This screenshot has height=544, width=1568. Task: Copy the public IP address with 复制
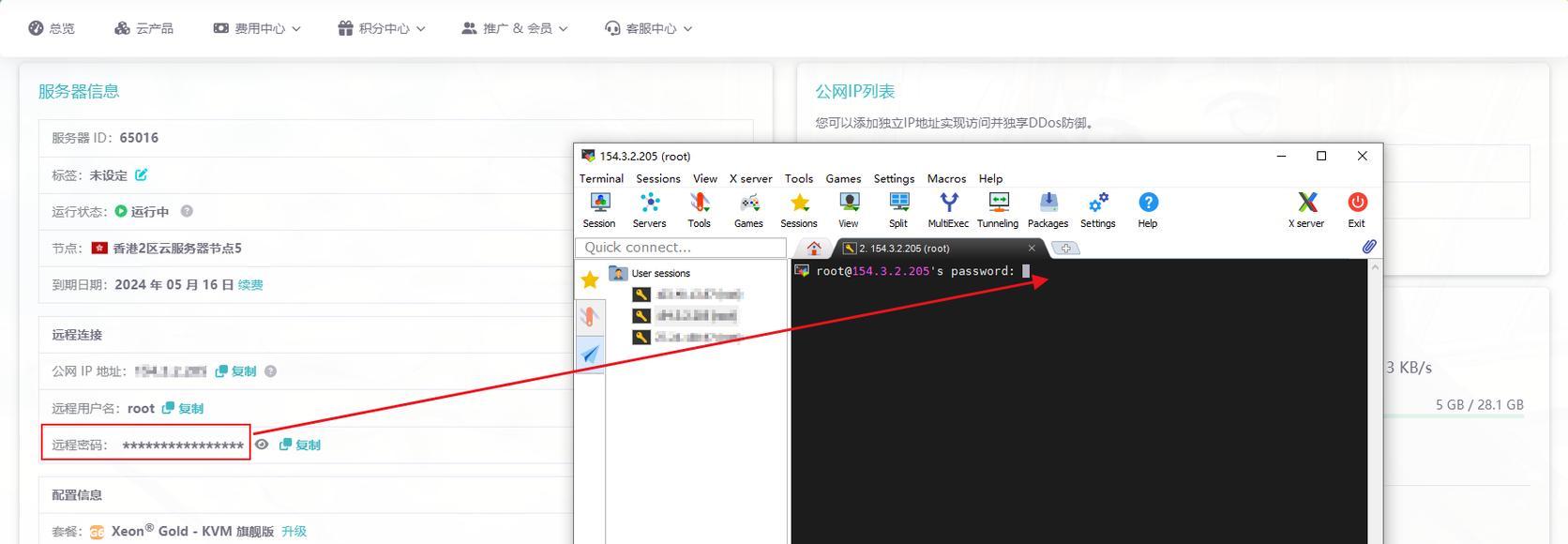tap(236, 371)
